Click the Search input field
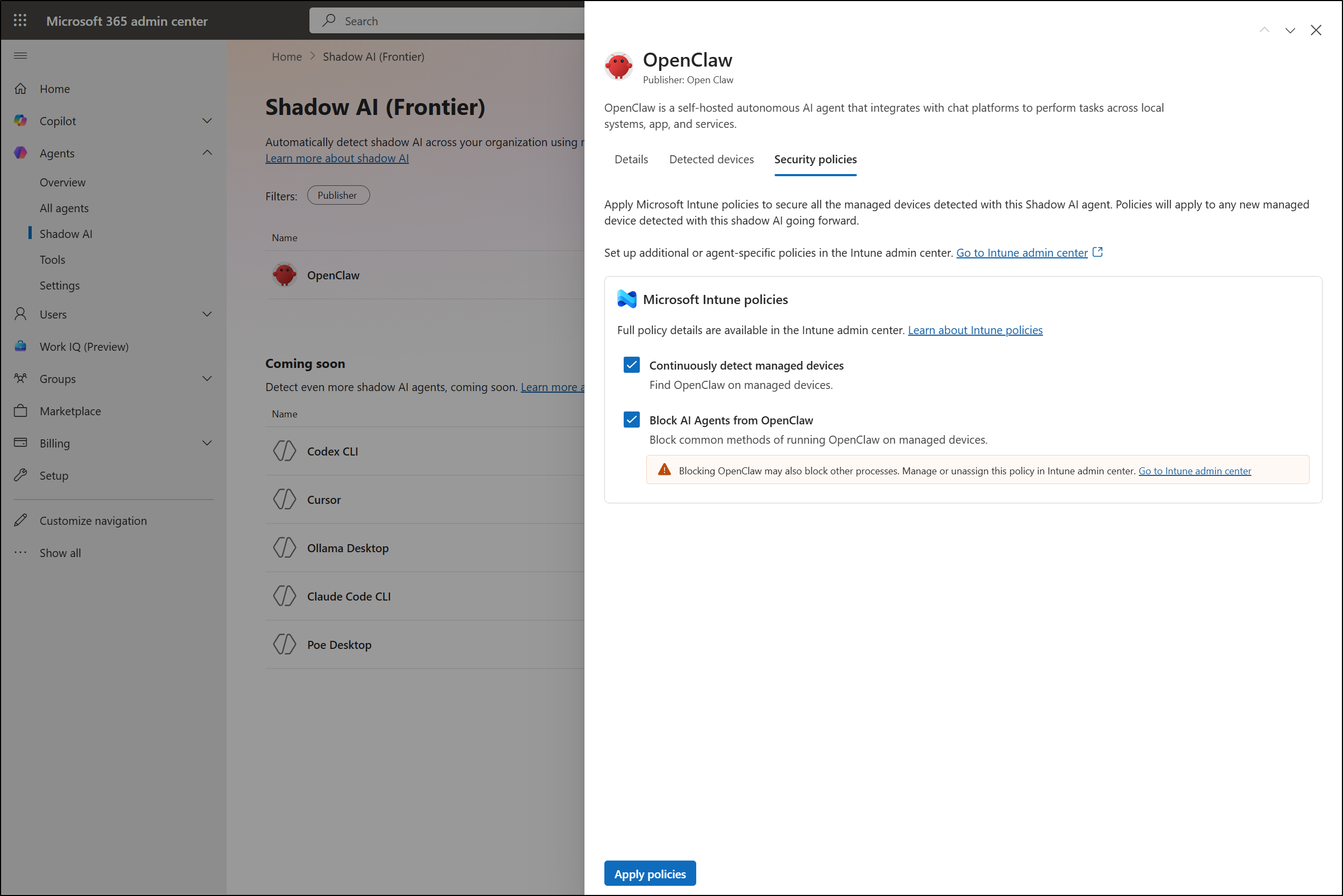The image size is (1343, 896). pyautogui.click(x=446, y=20)
